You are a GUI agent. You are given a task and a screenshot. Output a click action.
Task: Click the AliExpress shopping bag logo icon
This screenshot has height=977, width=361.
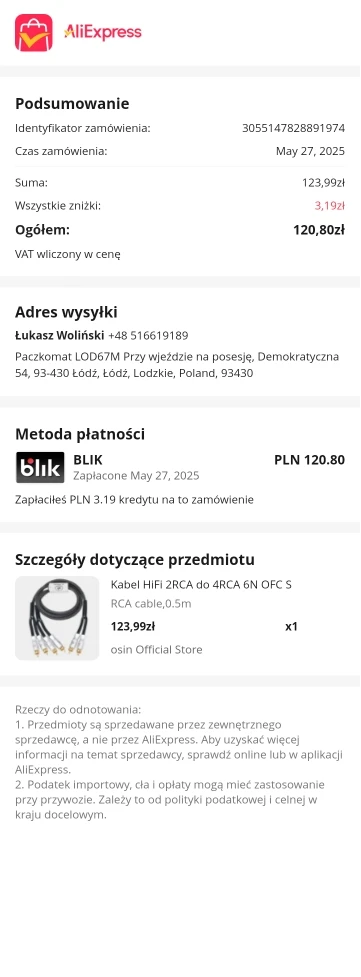34,32
